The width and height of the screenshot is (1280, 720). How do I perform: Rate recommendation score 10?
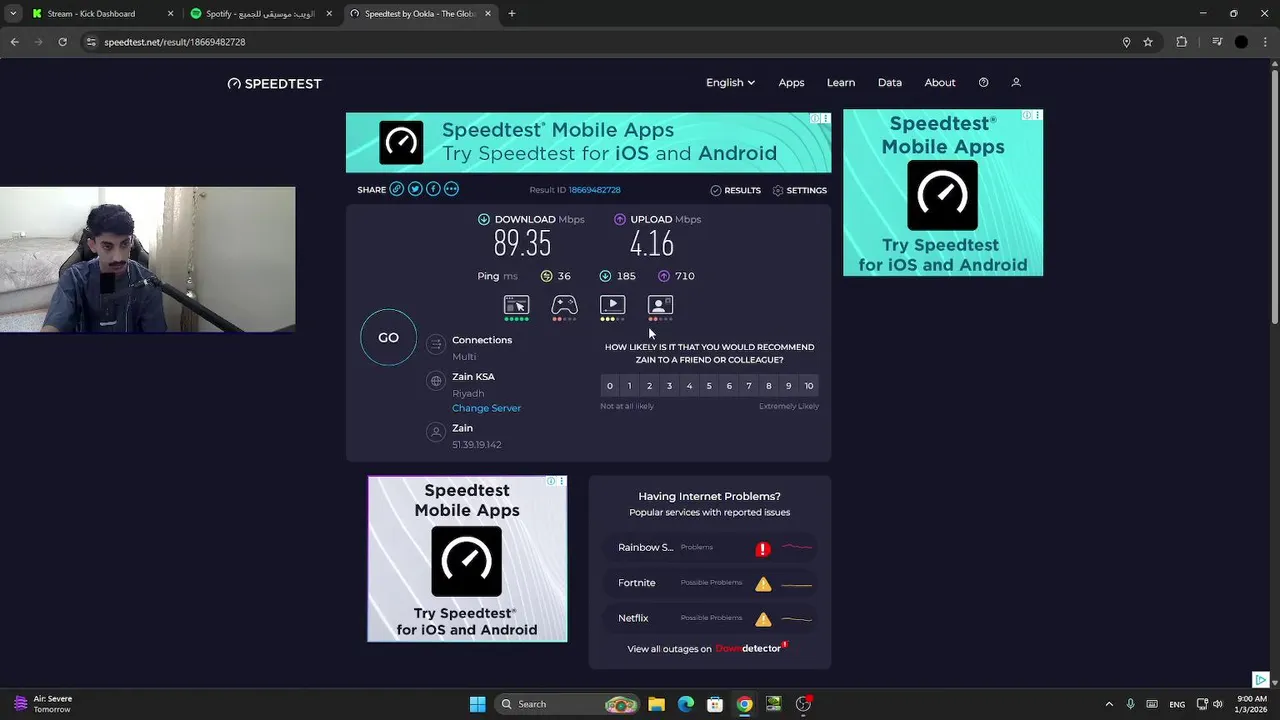(x=809, y=386)
